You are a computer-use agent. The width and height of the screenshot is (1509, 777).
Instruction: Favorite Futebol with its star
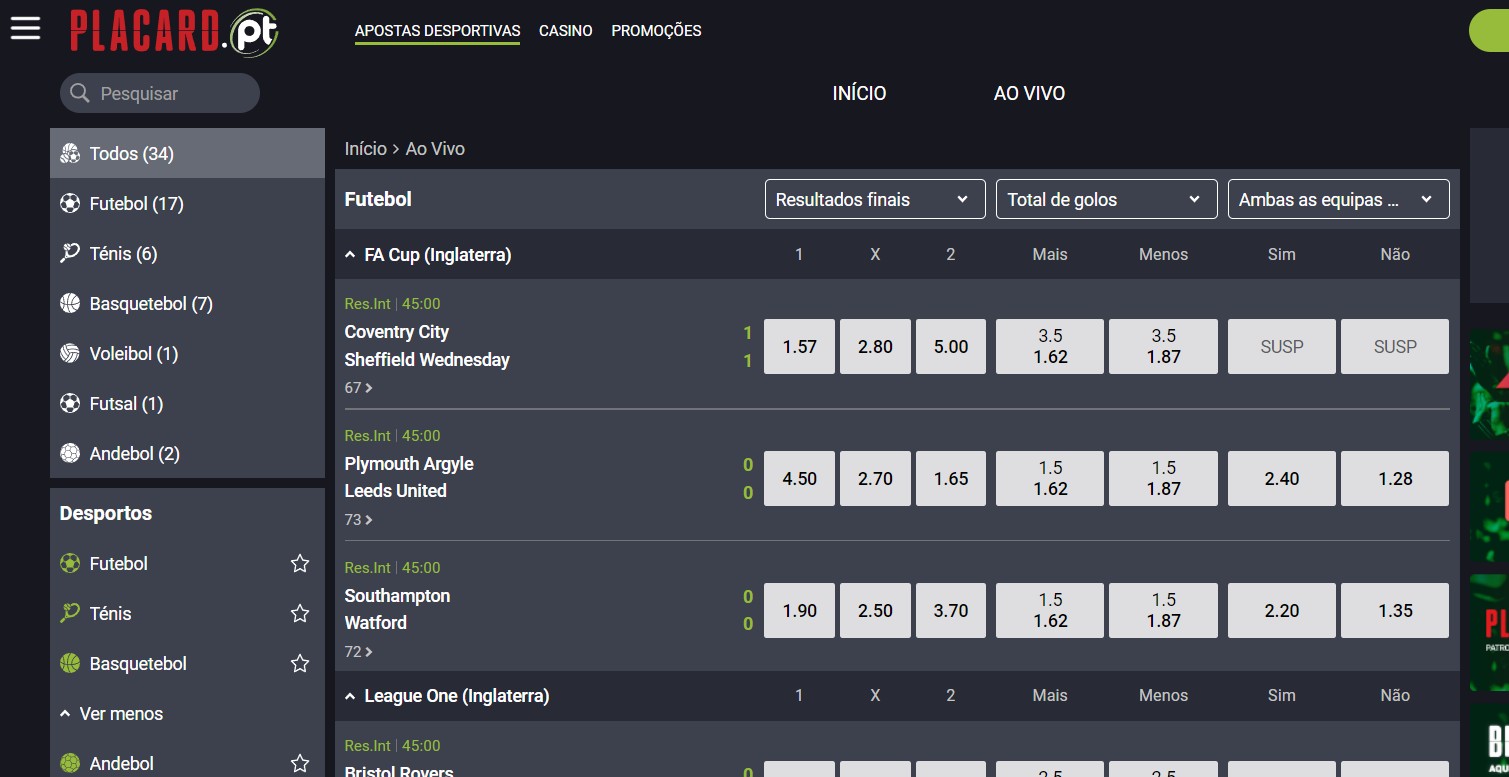pyautogui.click(x=300, y=563)
